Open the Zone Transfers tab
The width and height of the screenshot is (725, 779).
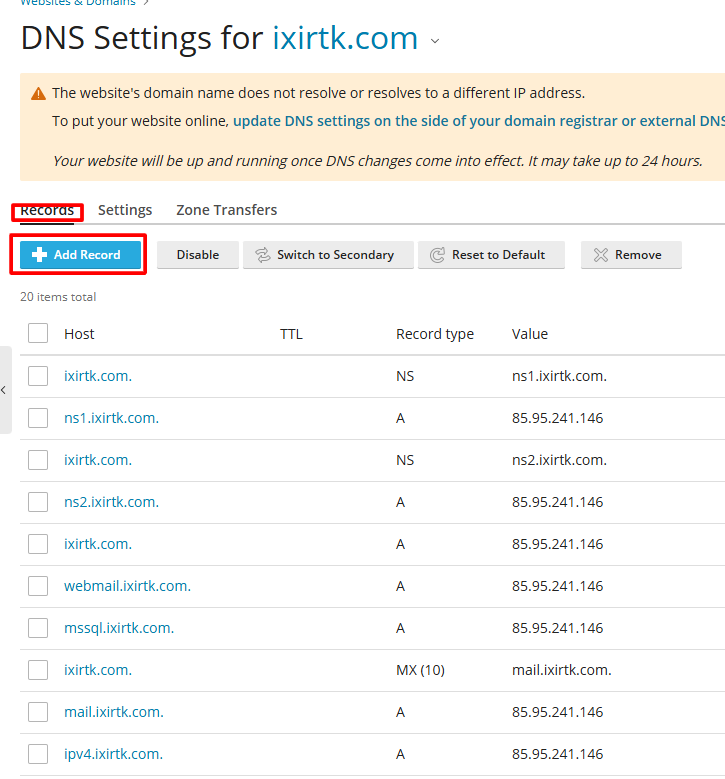[x=226, y=210]
